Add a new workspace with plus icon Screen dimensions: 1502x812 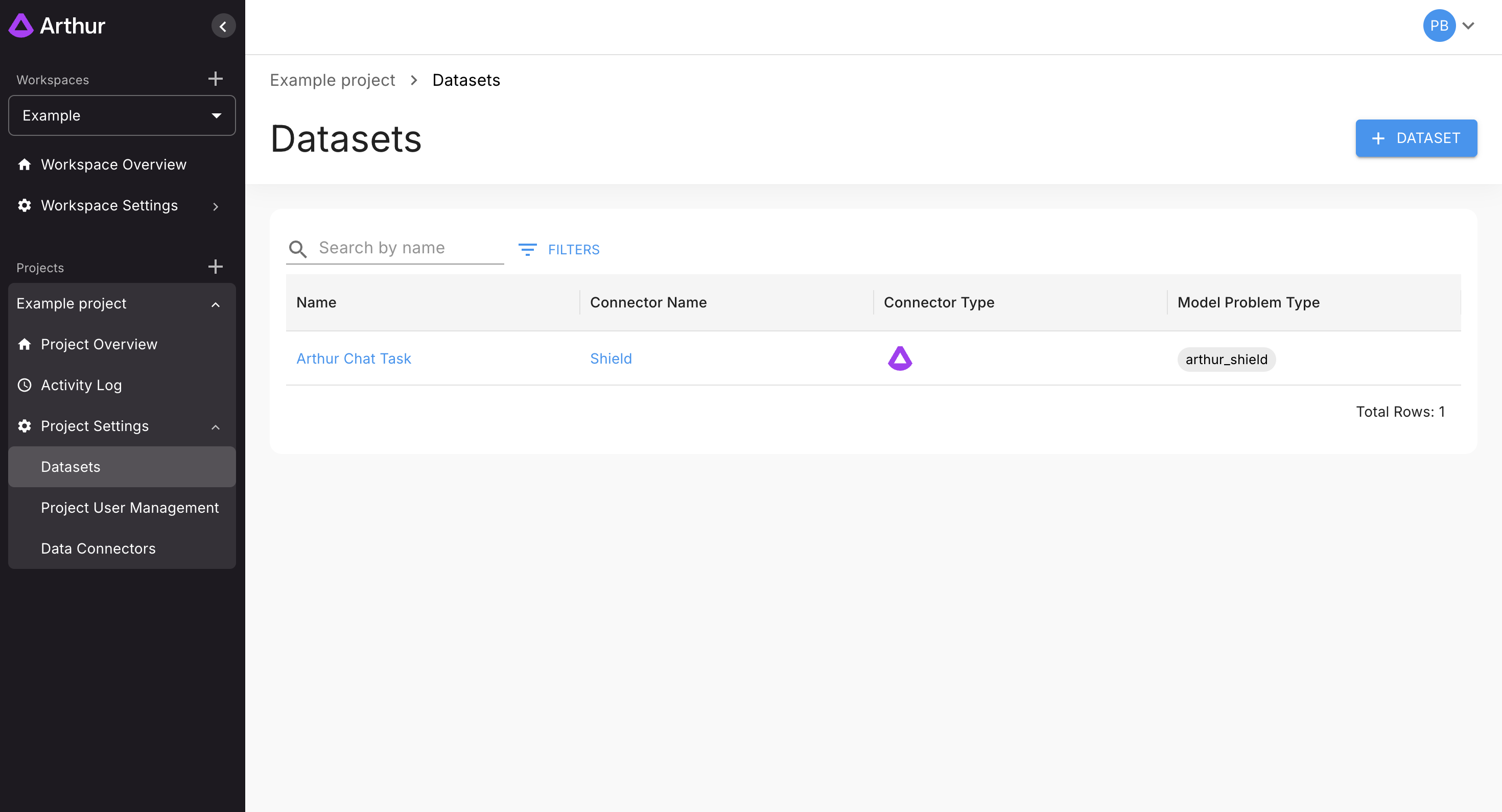[215, 79]
